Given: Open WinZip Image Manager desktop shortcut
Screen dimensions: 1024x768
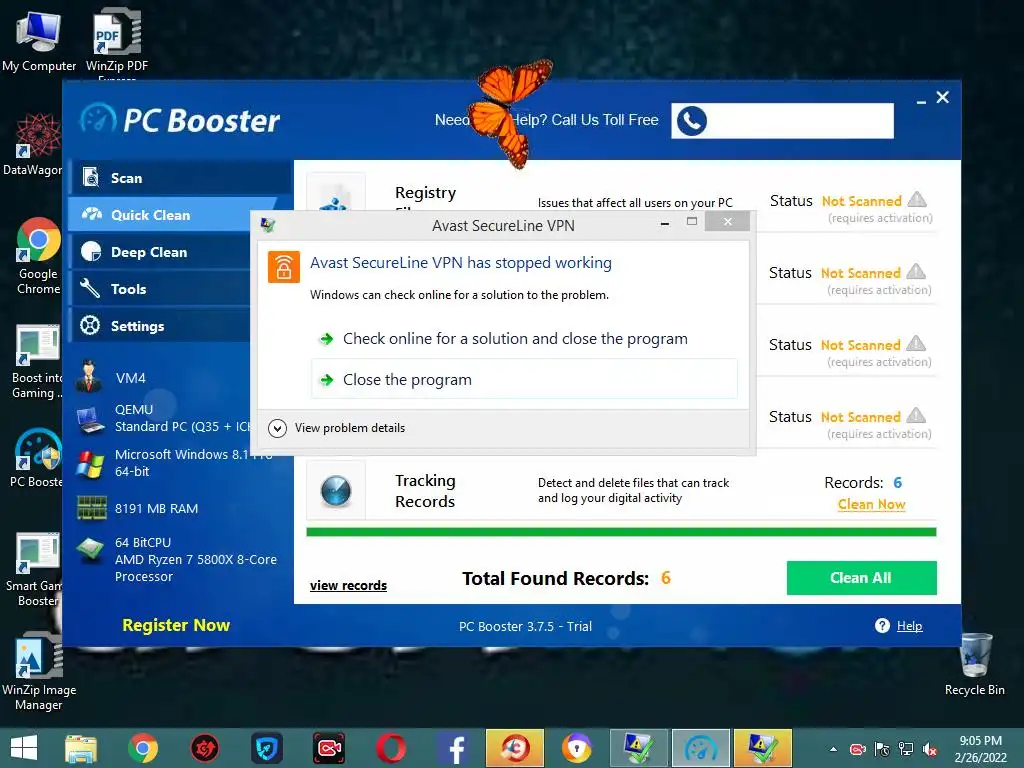Looking at the screenshot, I should tap(39, 673).
